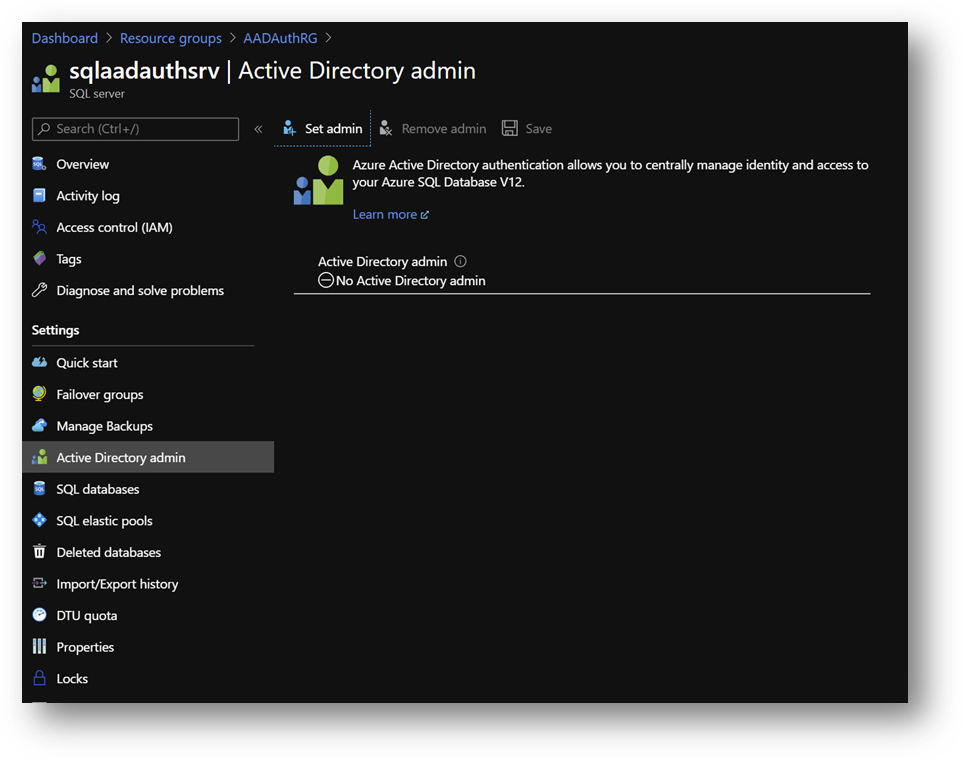Screen dimensions: 963x758
Task: Click Properties label
Action: pyautogui.click(x=85, y=647)
